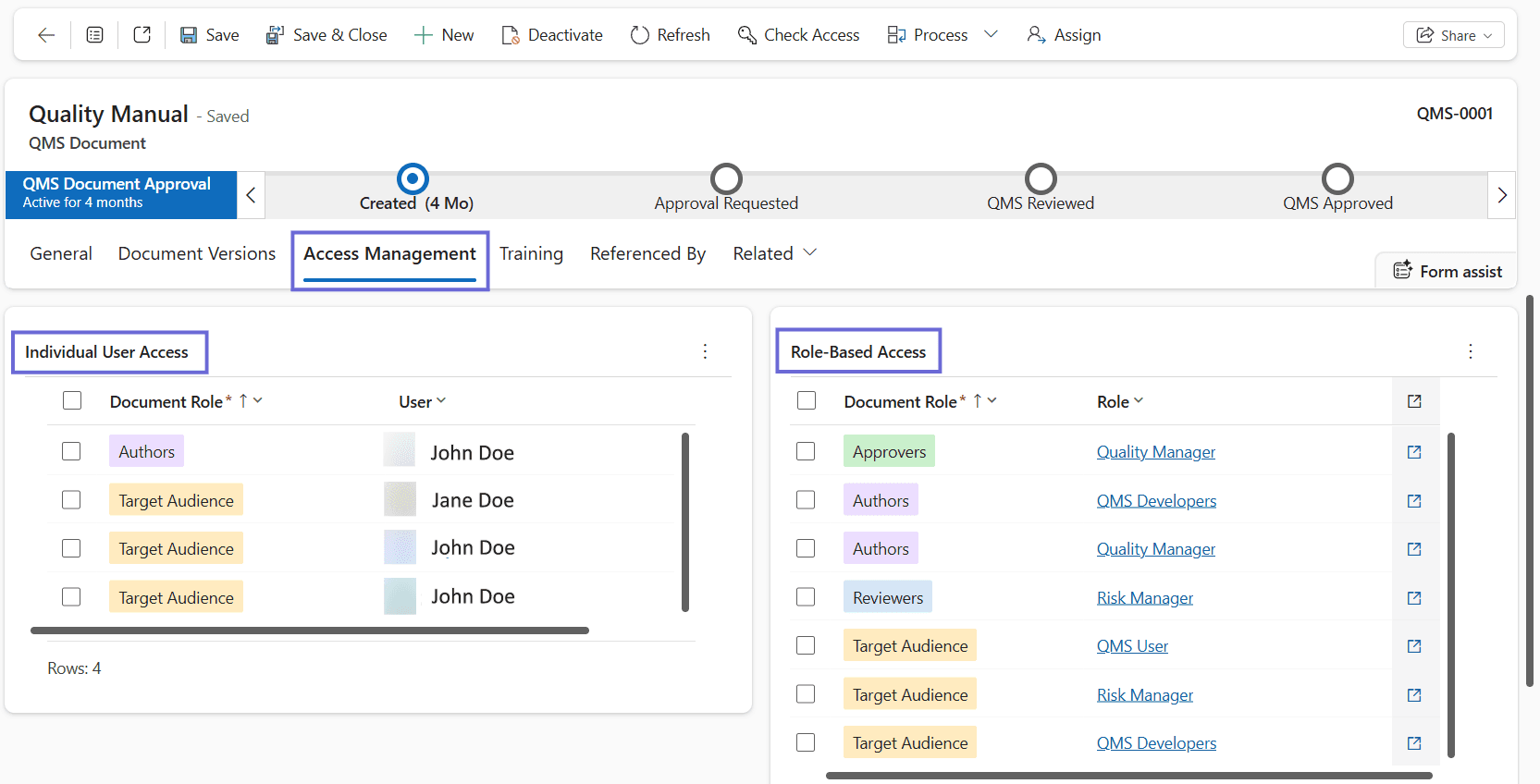1540x784 pixels.
Task: Click open-record icon in Role-Based Access header
Action: tap(1414, 401)
